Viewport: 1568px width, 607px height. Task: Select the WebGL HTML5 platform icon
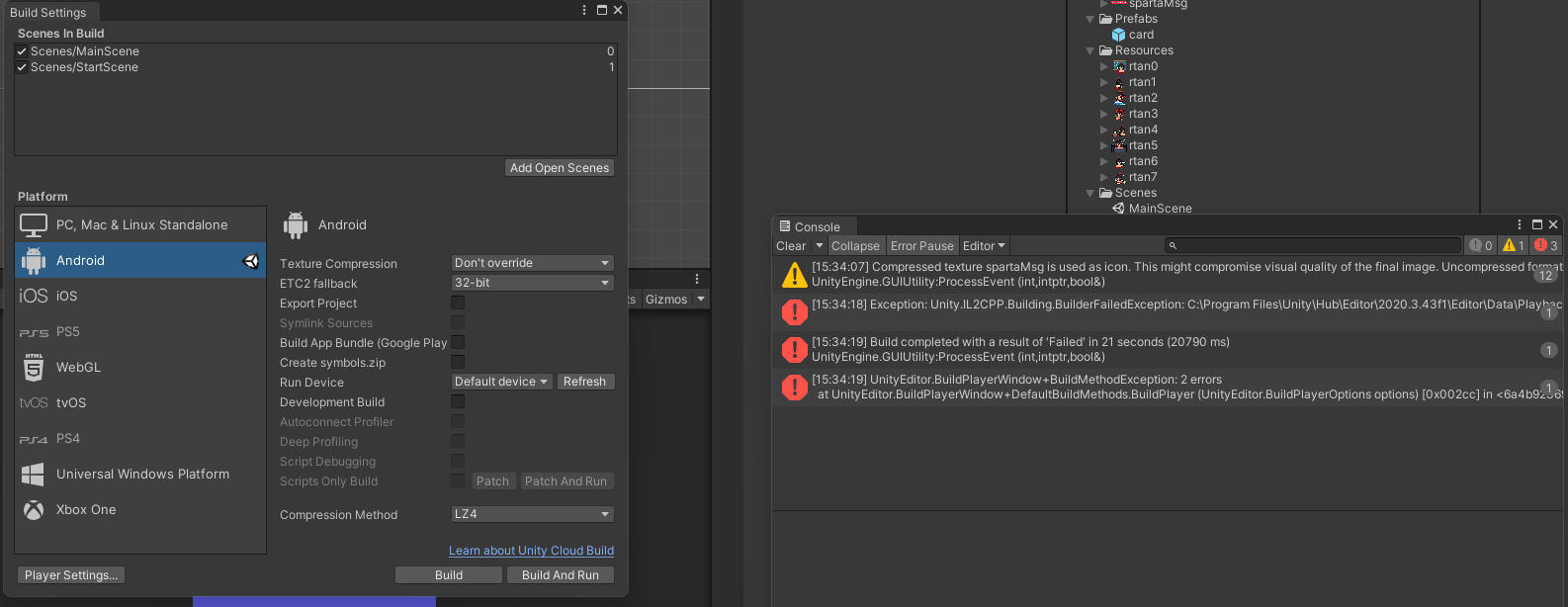click(x=34, y=368)
